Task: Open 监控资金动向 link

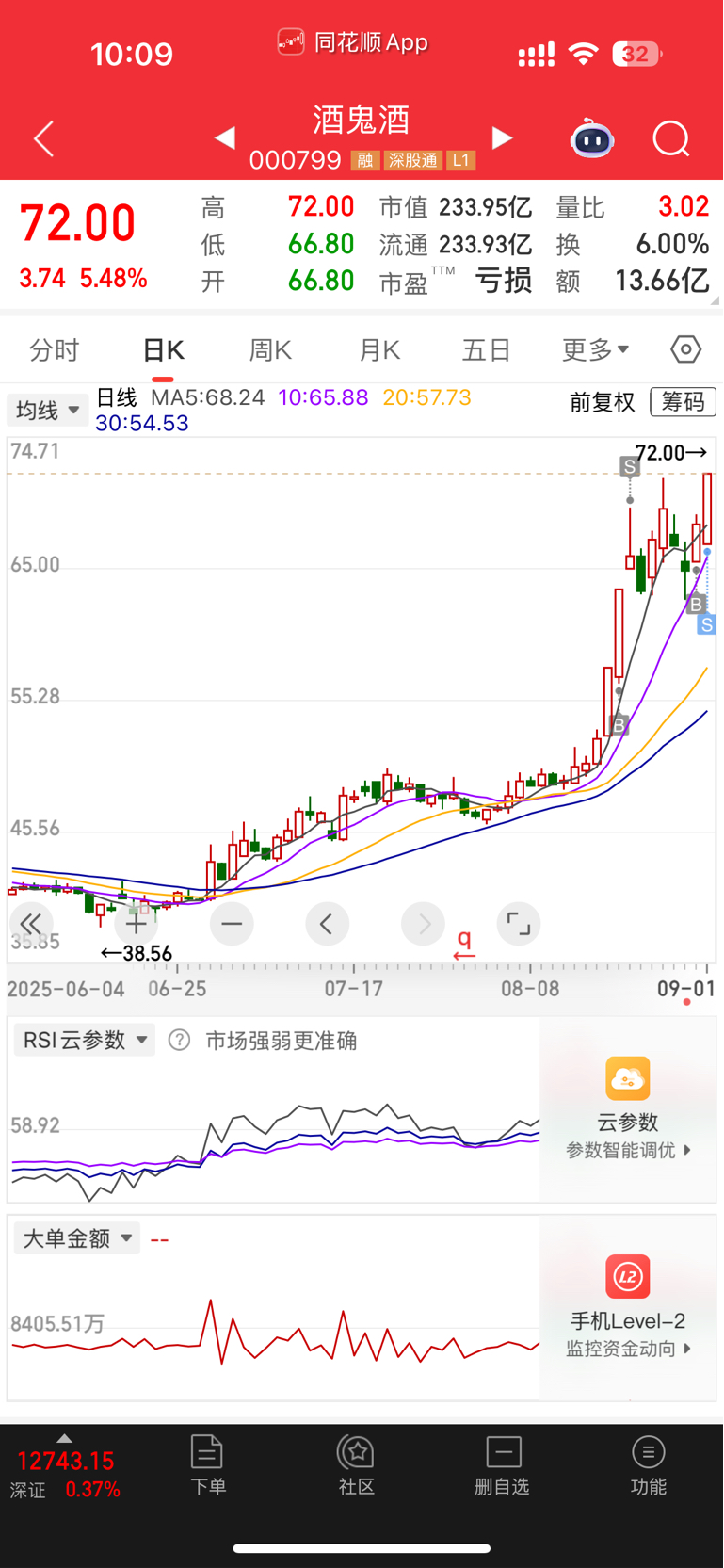Action: [x=628, y=1349]
